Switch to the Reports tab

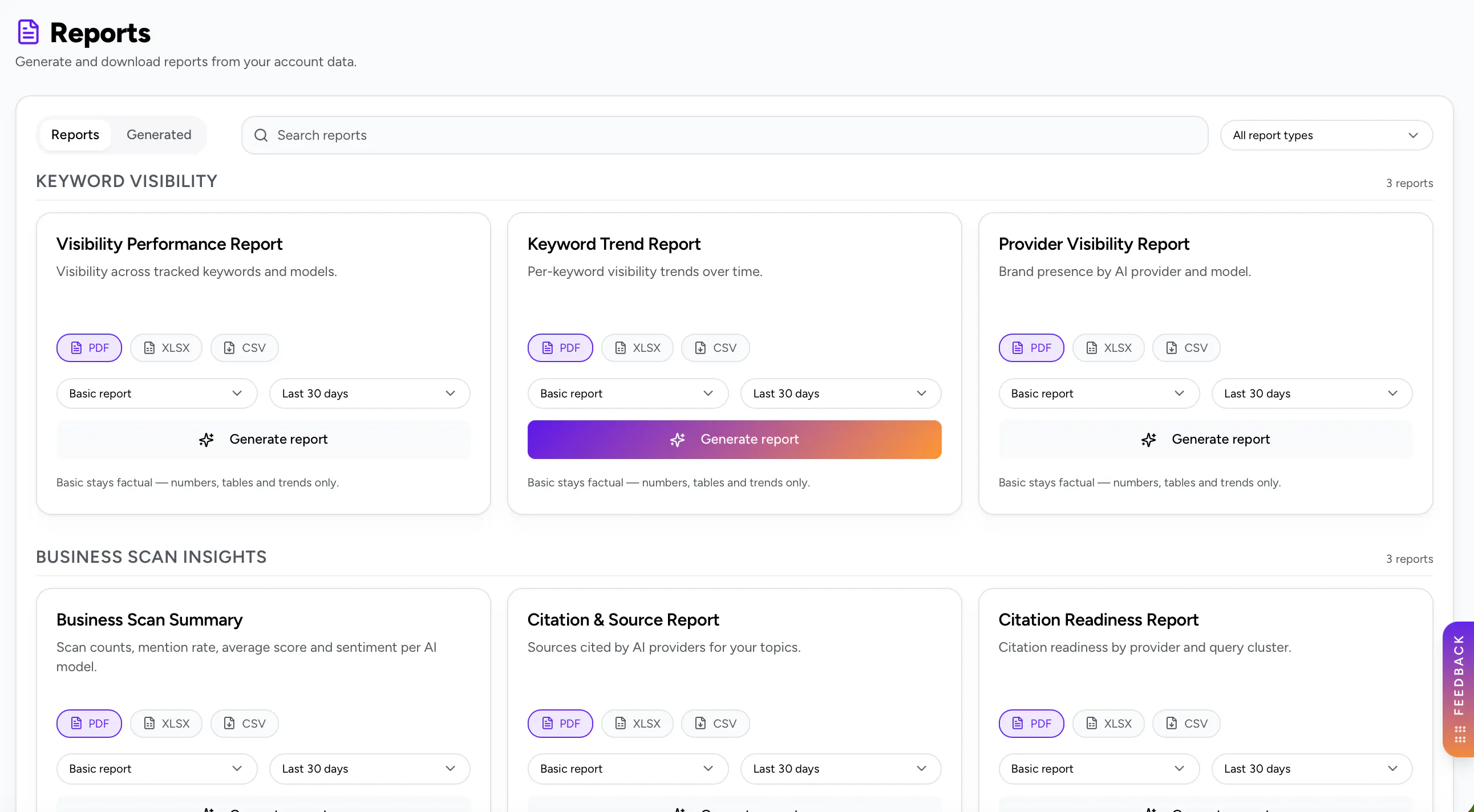(75, 135)
